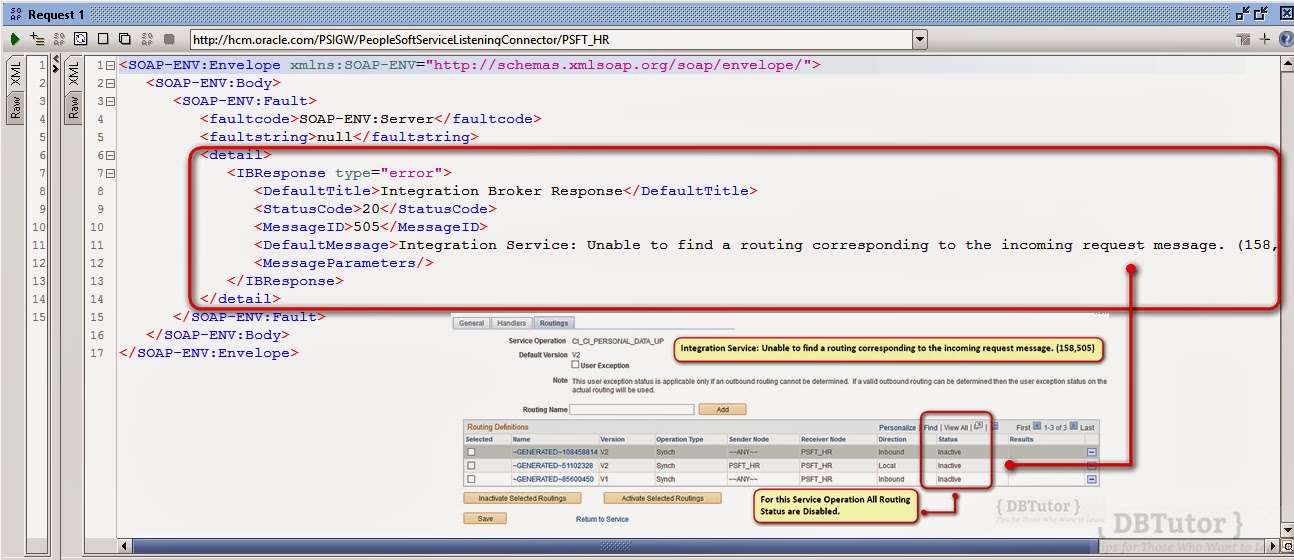Click the greyed SOAP icon beside the stop button
1294x560 pixels.
147,39
